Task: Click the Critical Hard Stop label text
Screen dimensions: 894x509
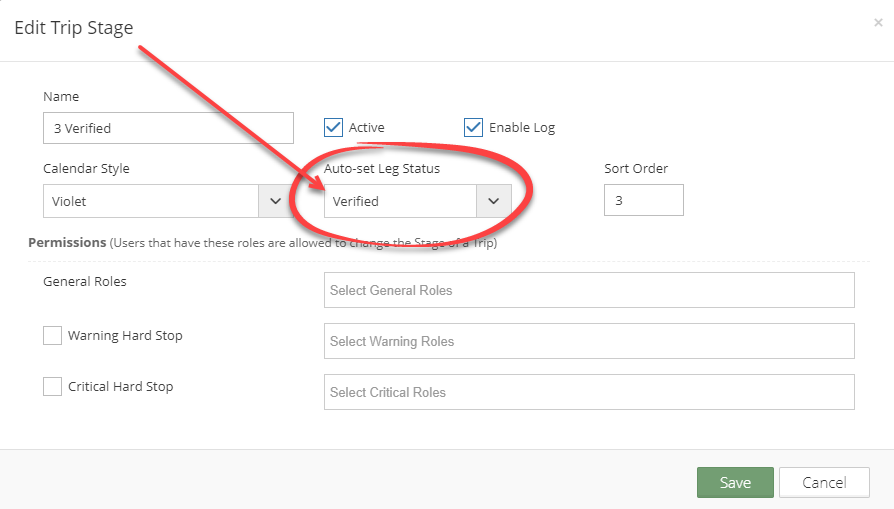Action: point(120,386)
